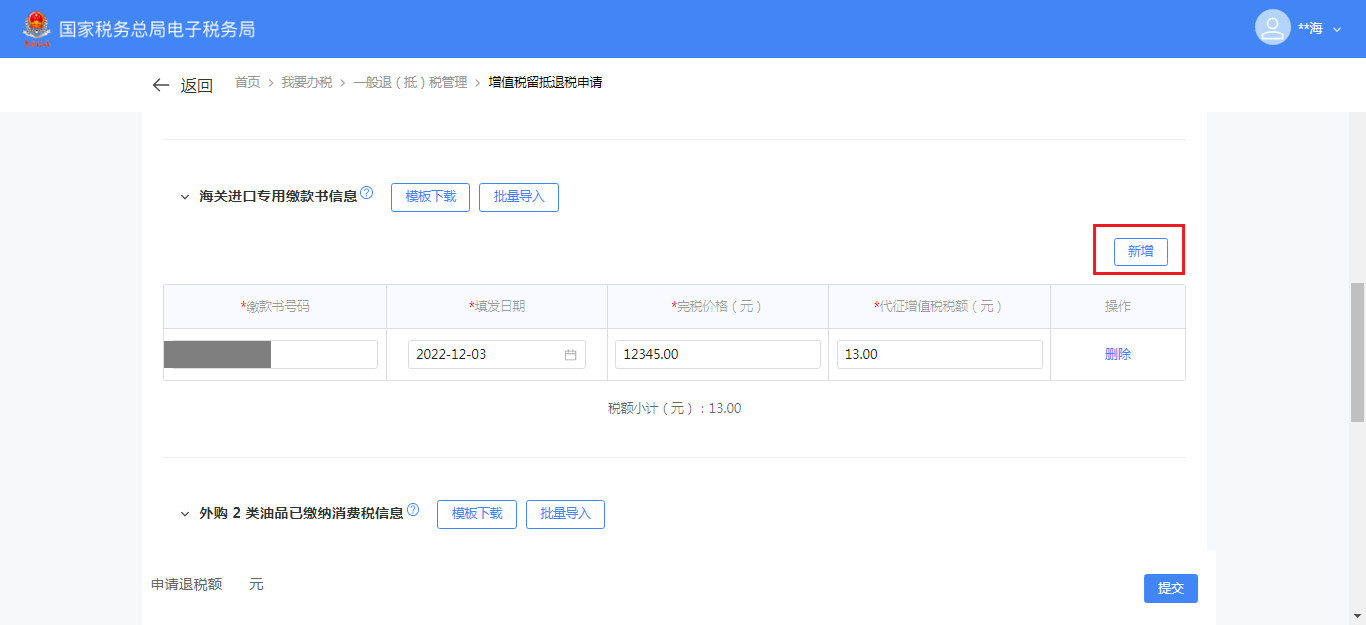Click 模板下载 for customs payment section
This screenshot has height=625, width=1366.
(430, 197)
